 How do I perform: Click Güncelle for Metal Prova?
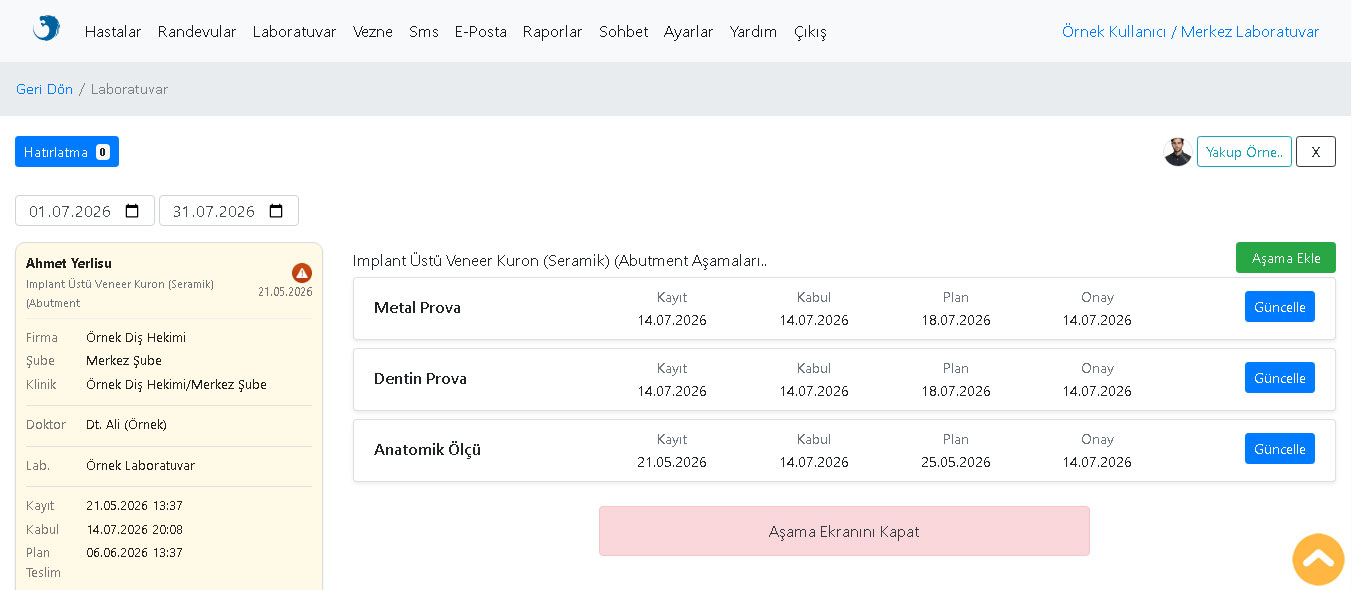pos(1280,307)
